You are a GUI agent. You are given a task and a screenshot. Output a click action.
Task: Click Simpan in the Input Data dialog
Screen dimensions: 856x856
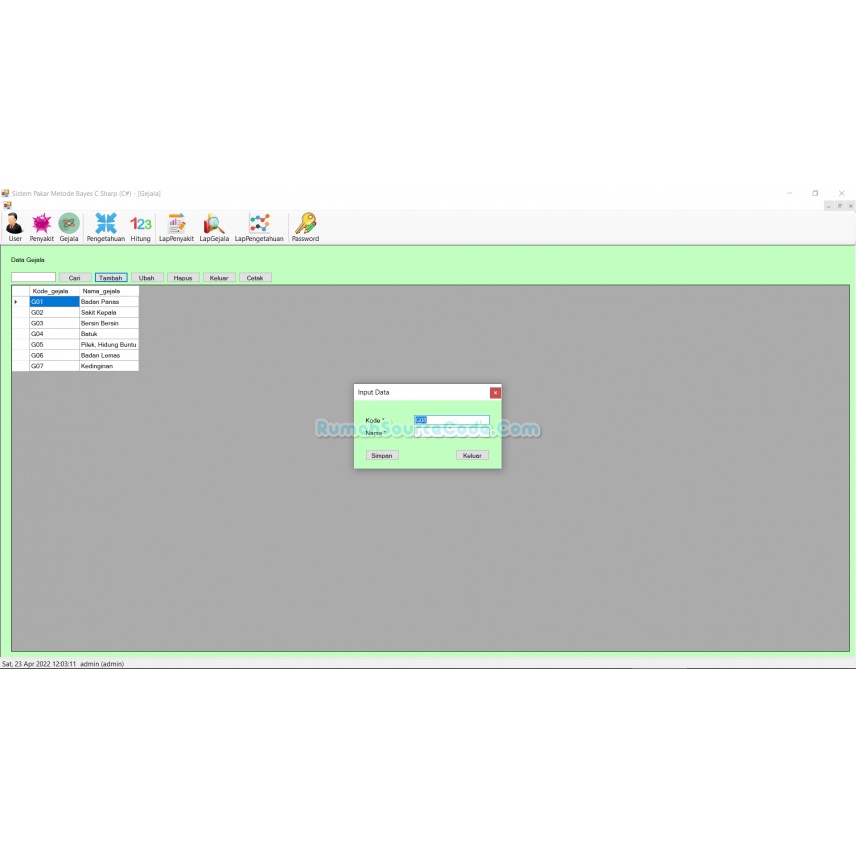click(382, 455)
